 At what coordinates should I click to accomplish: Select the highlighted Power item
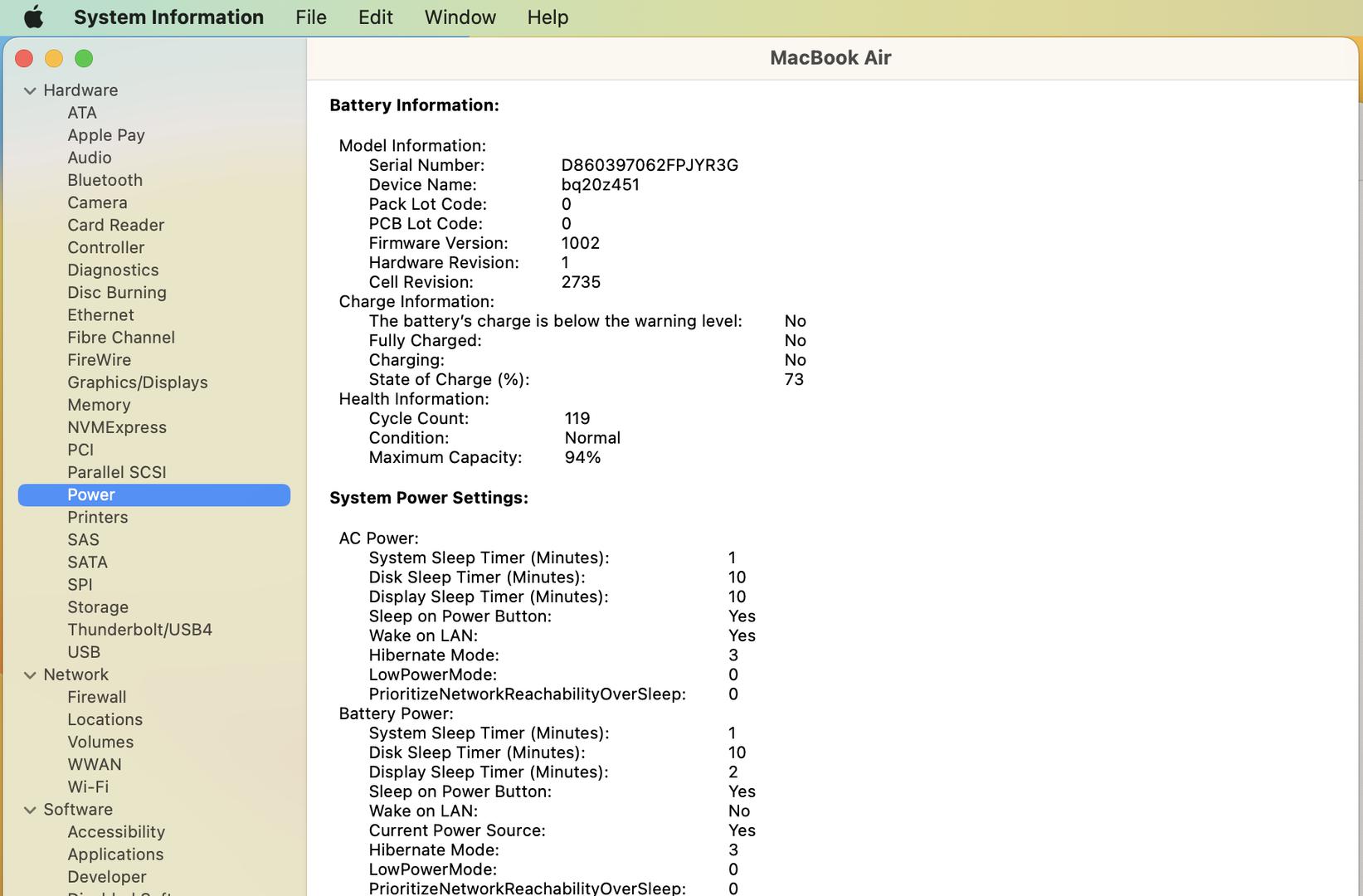click(x=91, y=494)
